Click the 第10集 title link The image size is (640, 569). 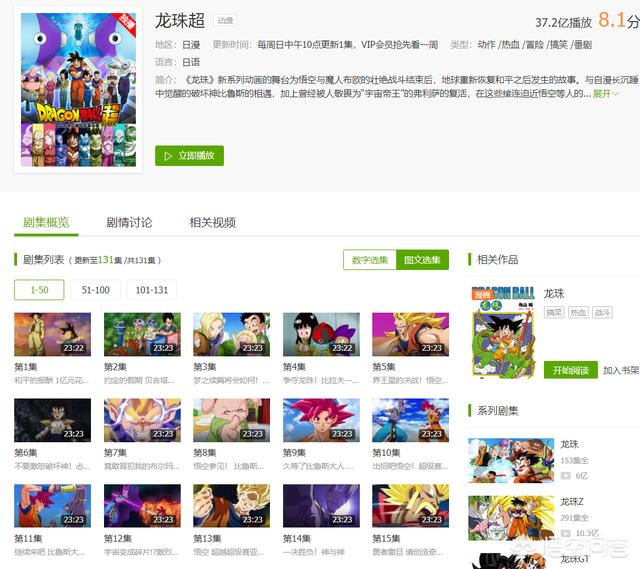[x=386, y=453]
